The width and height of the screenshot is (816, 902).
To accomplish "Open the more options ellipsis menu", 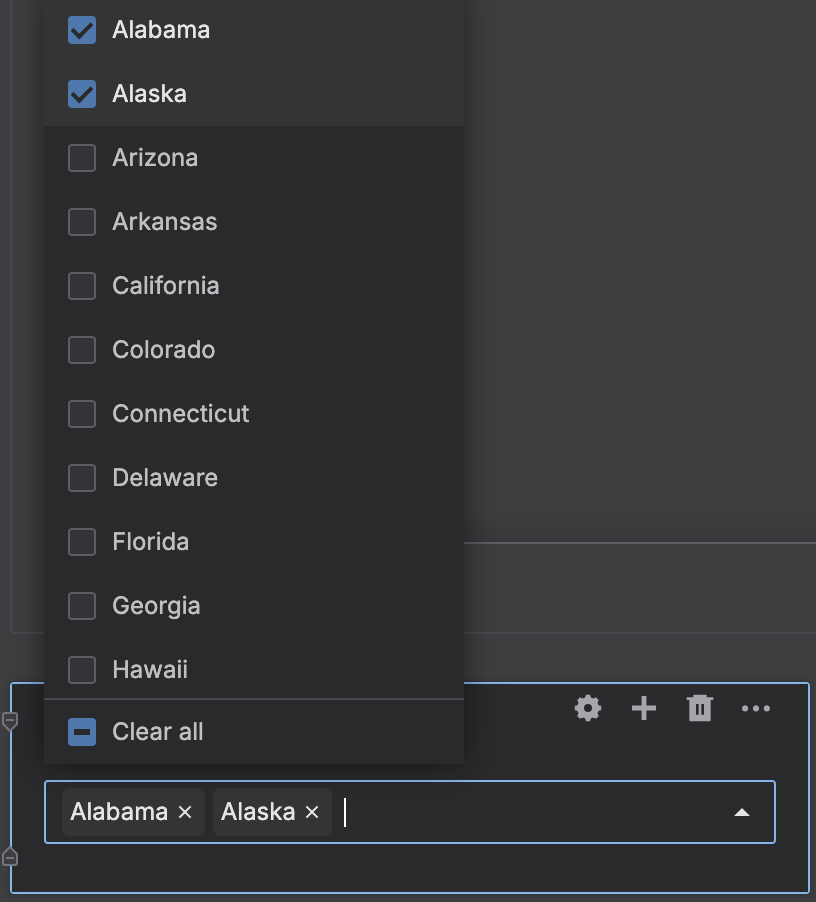I will [x=756, y=708].
